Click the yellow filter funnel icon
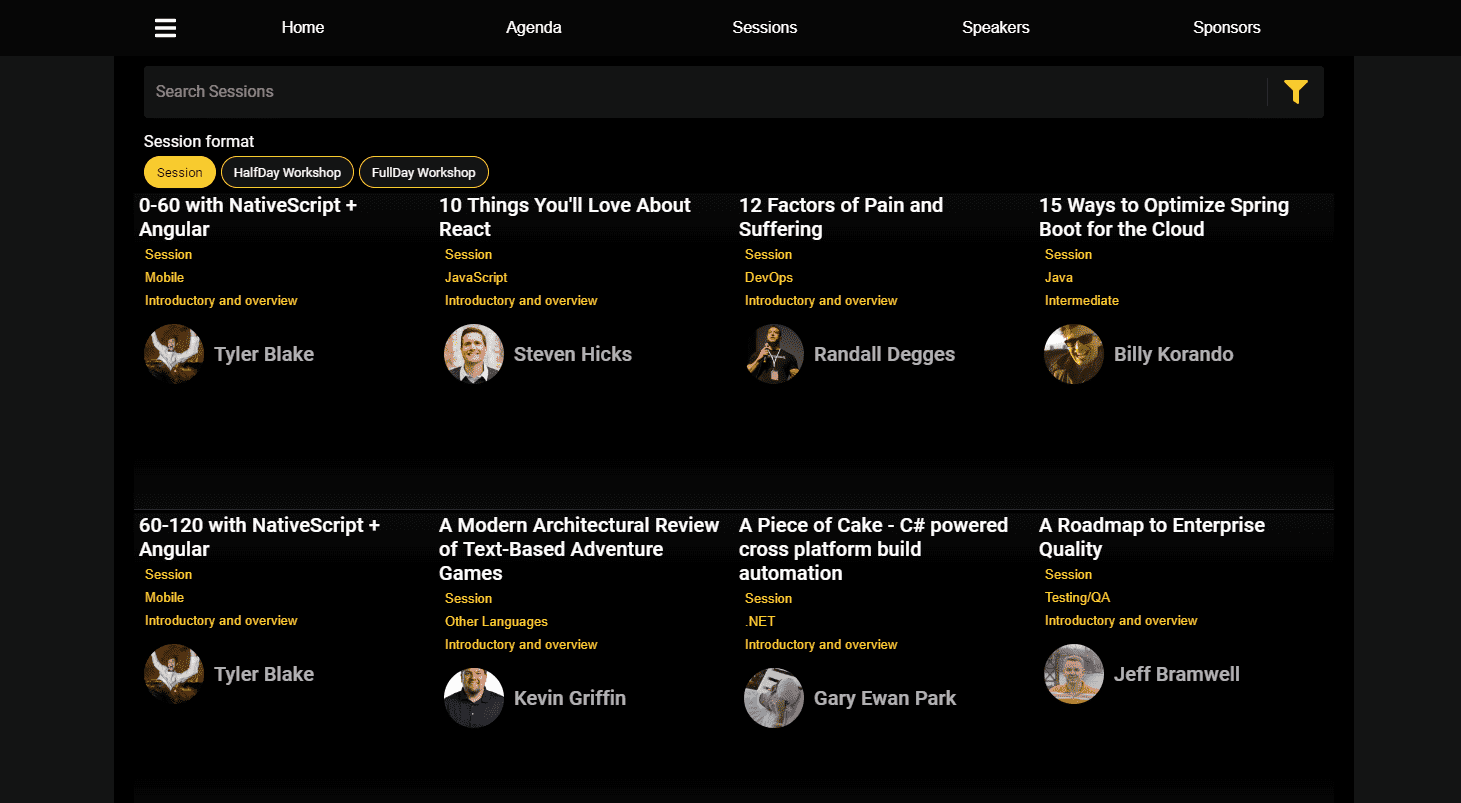Screen dimensions: 1461x803 click(x=1295, y=92)
